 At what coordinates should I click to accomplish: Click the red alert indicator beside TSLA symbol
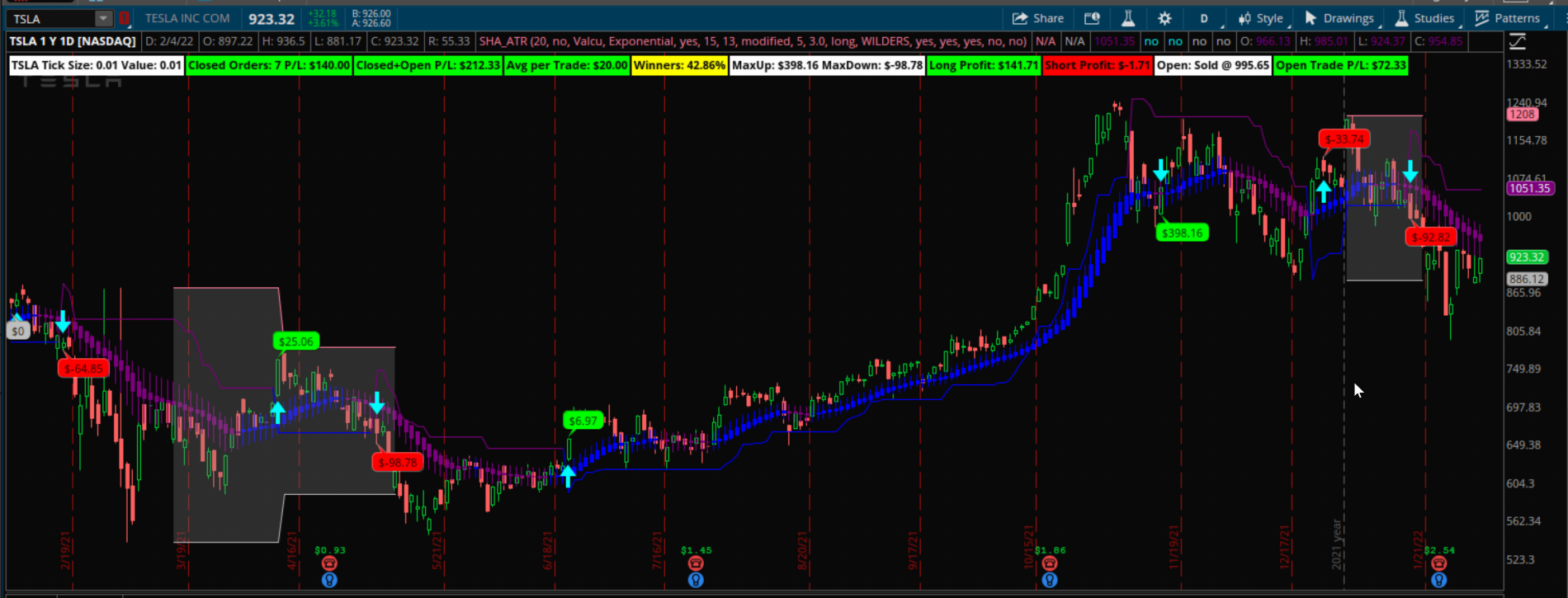click(x=124, y=18)
